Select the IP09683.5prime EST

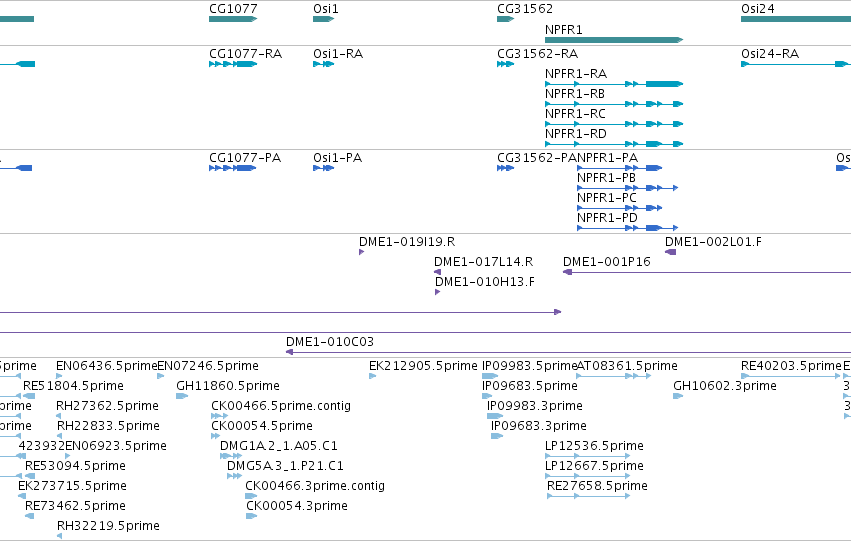[487, 396]
